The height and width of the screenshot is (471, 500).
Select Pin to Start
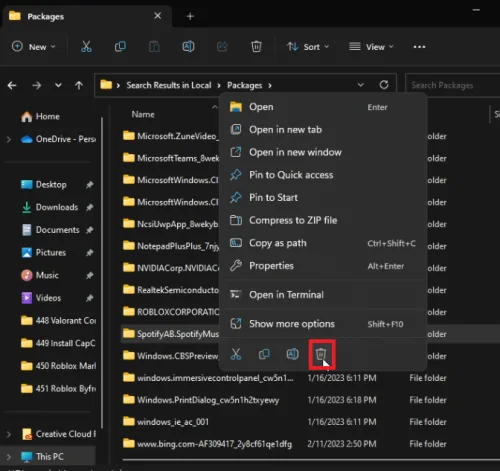pos(323,197)
